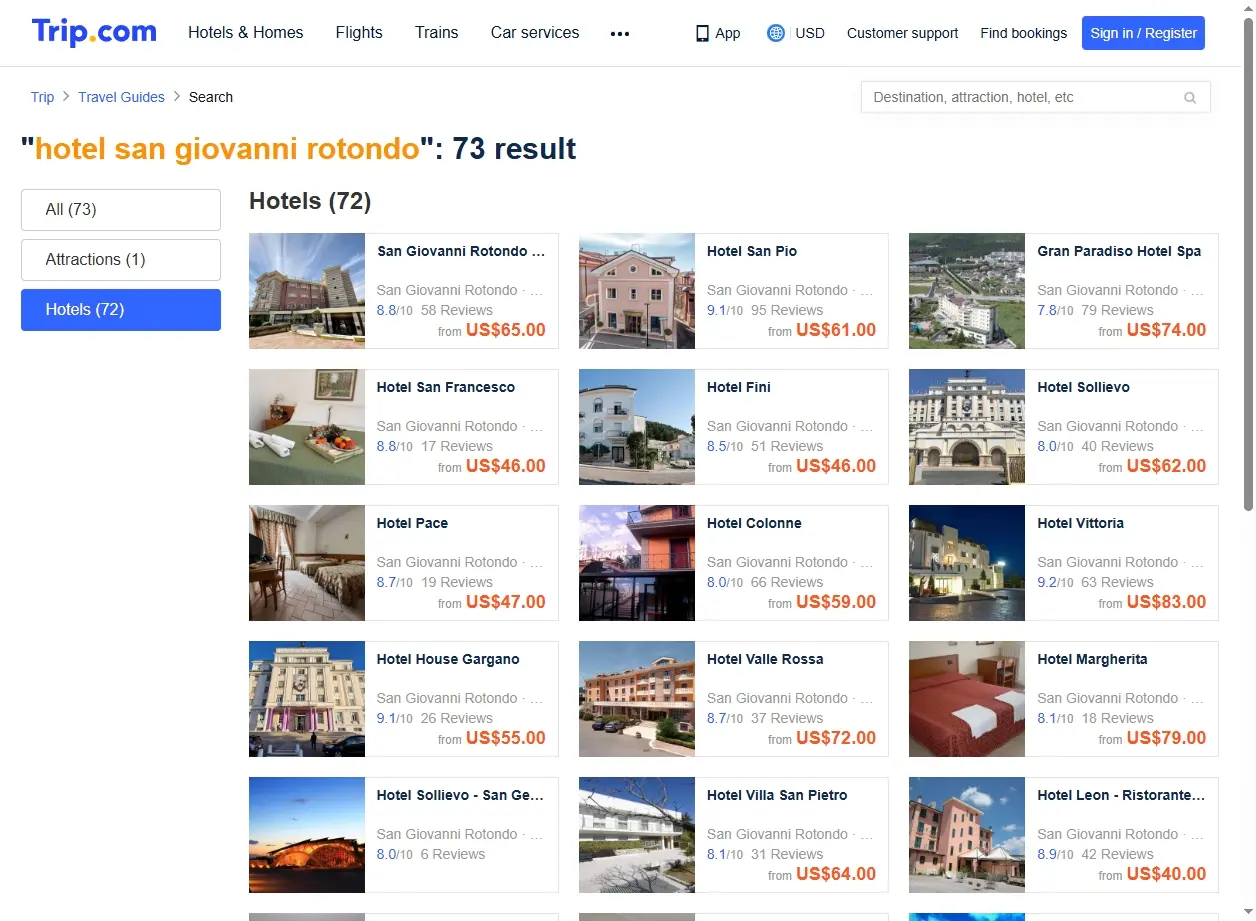Open the Flights menu
The width and height of the screenshot is (1256, 921).
coord(359,33)
